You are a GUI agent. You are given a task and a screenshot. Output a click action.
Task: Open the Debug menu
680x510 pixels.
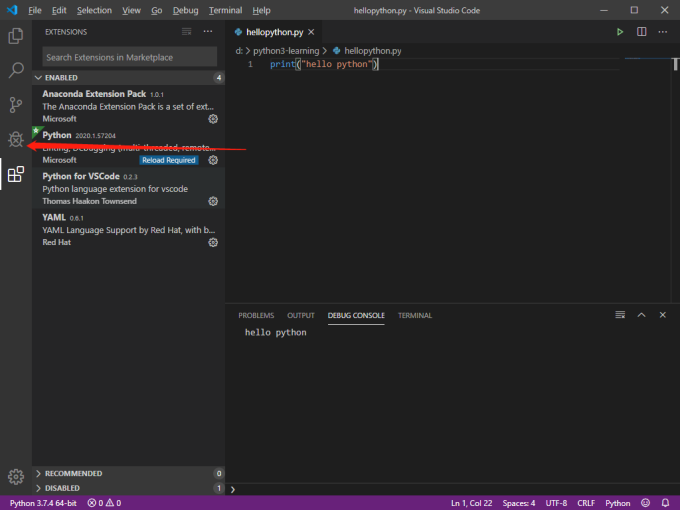[185, 10]
